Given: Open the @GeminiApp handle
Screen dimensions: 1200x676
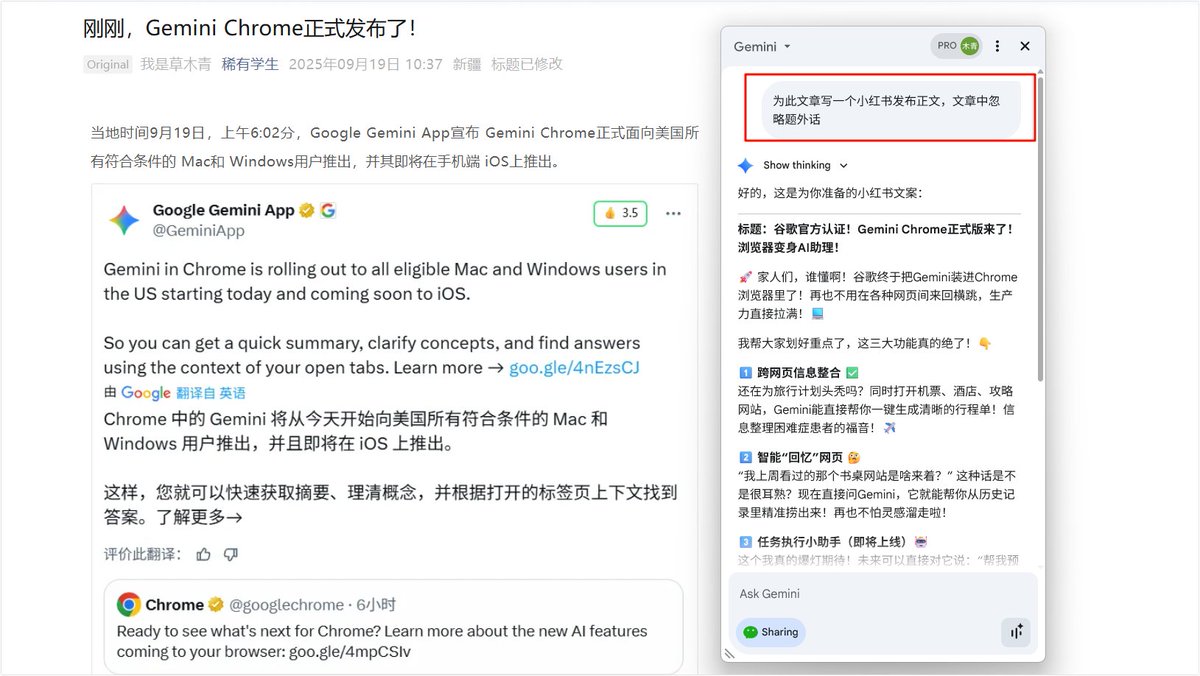Looking at the screenshot, I should coord(198,231).
